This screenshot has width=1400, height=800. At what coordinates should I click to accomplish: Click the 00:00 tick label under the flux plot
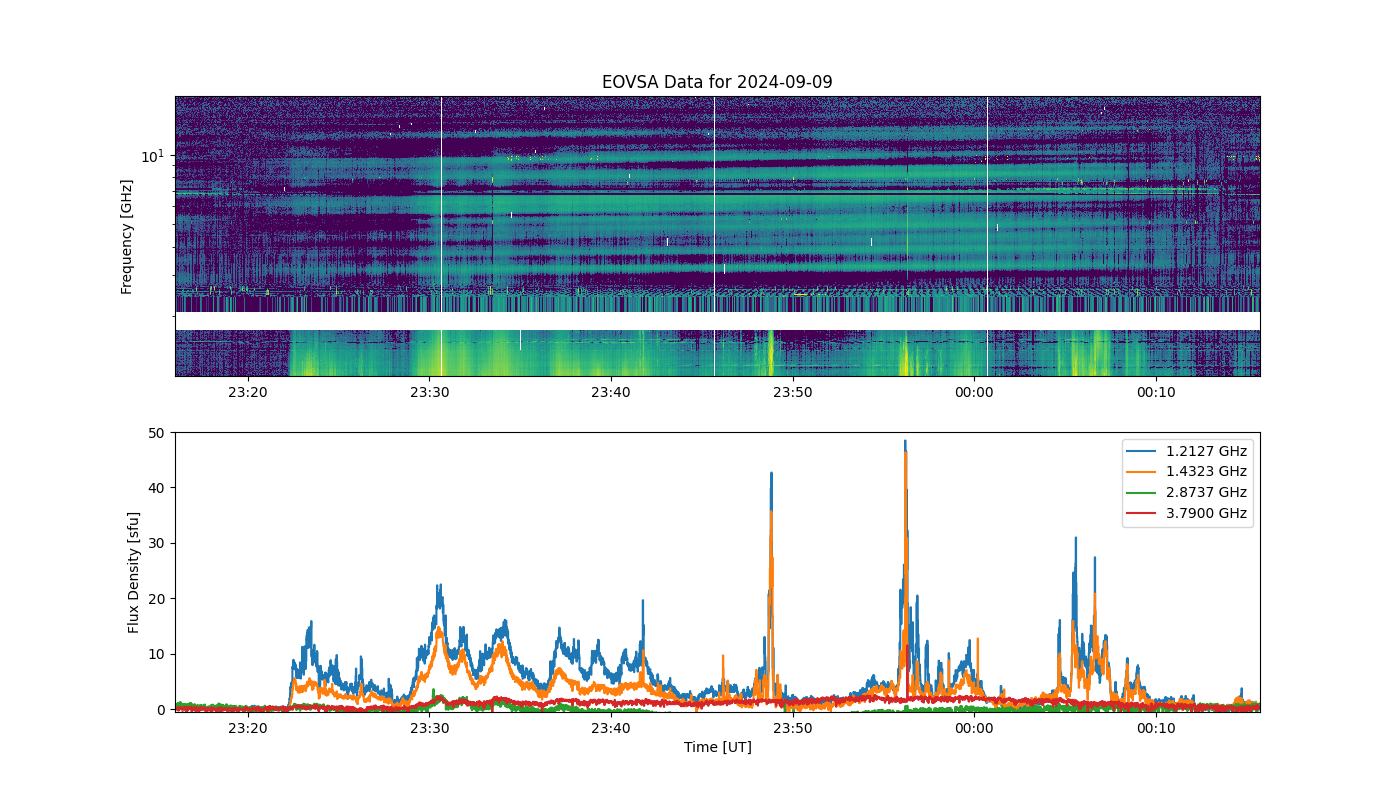click(974, 727)
